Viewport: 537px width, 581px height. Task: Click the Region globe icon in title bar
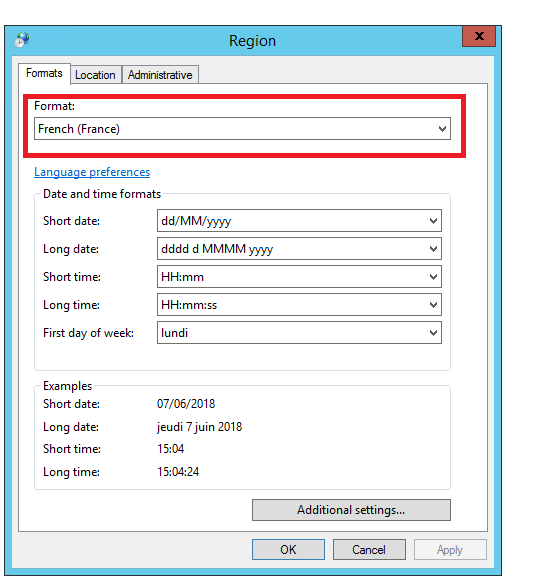22,40
